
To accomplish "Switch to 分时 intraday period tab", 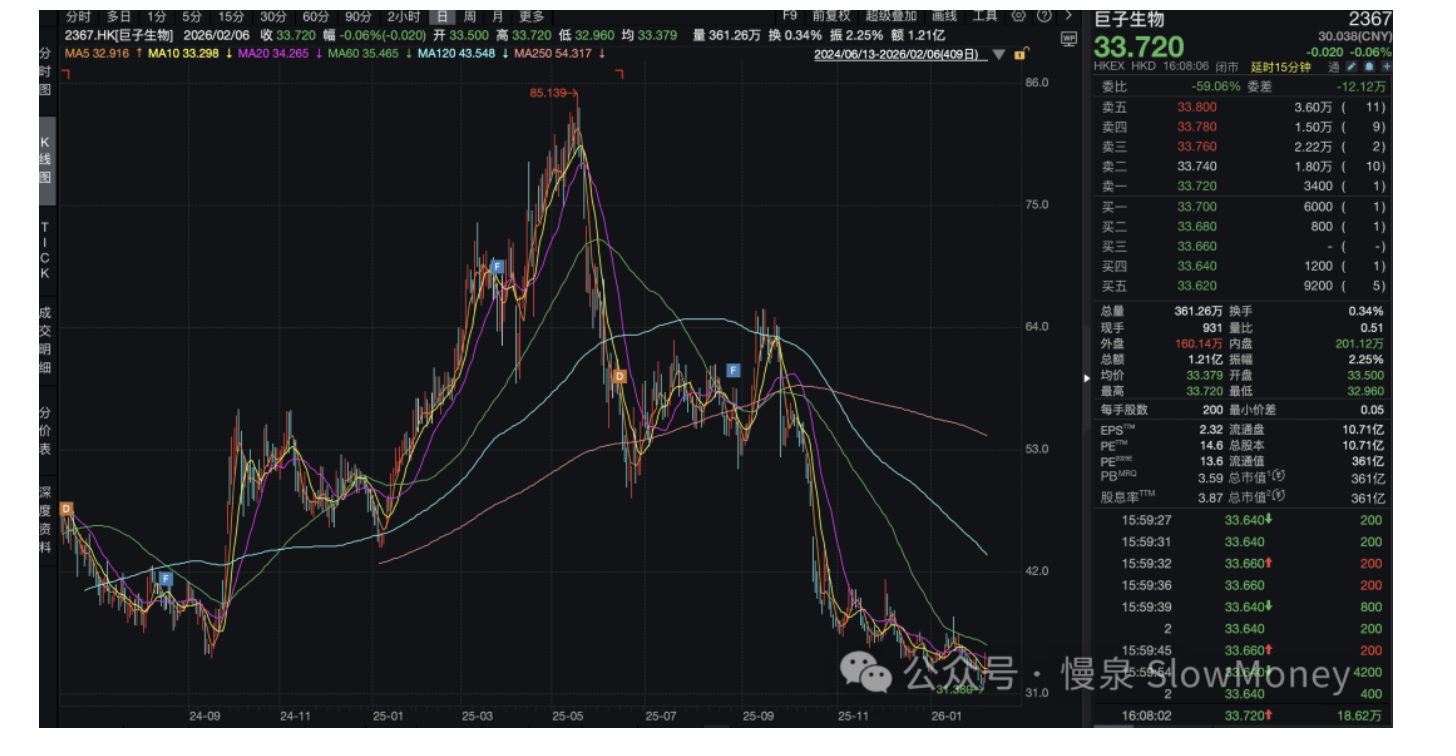I will pos(78,16).
